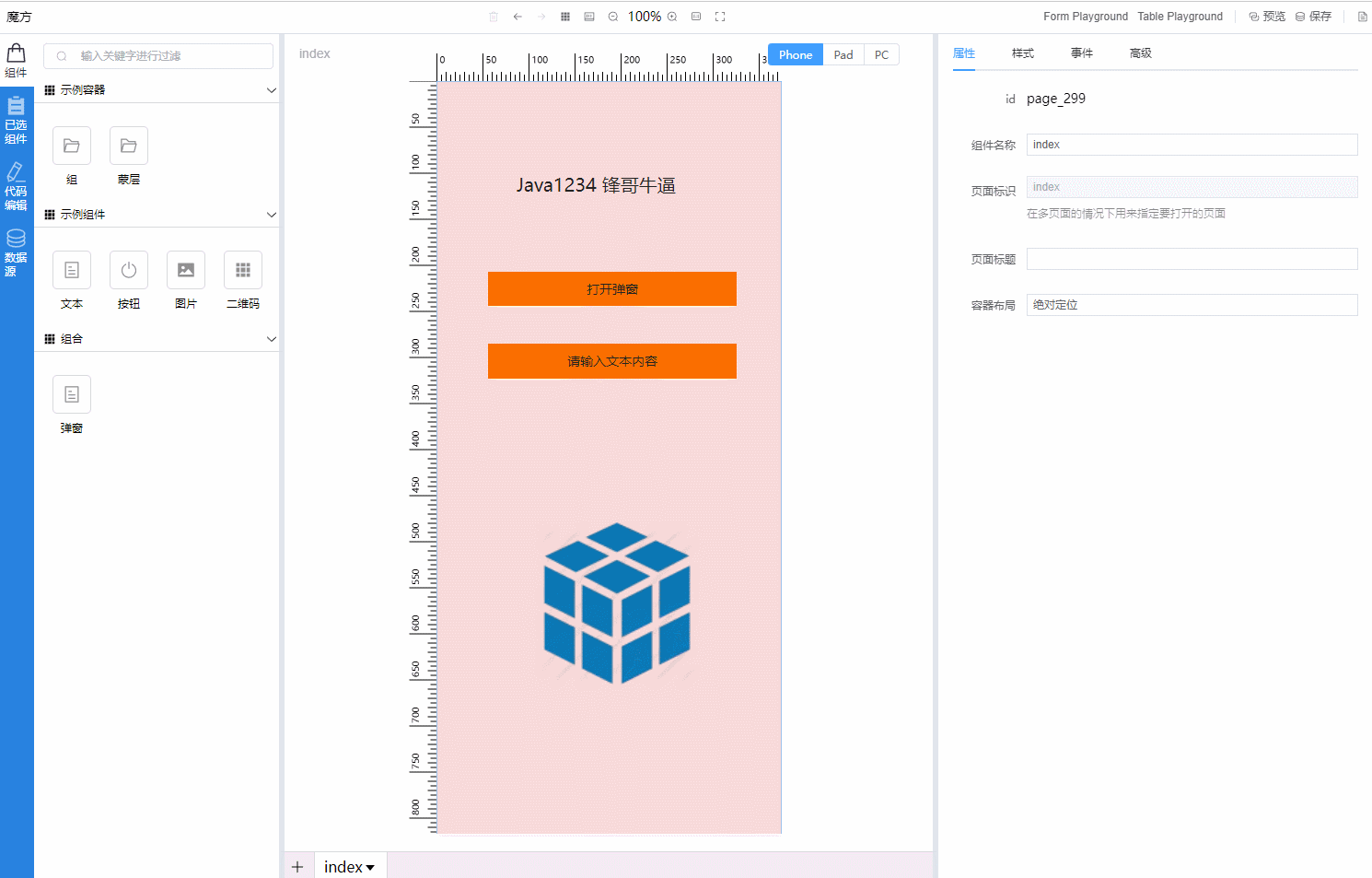The height and width of the screenshot is (878, 1372).
Task: Select the Phone device mode
Action: [796, 55]
